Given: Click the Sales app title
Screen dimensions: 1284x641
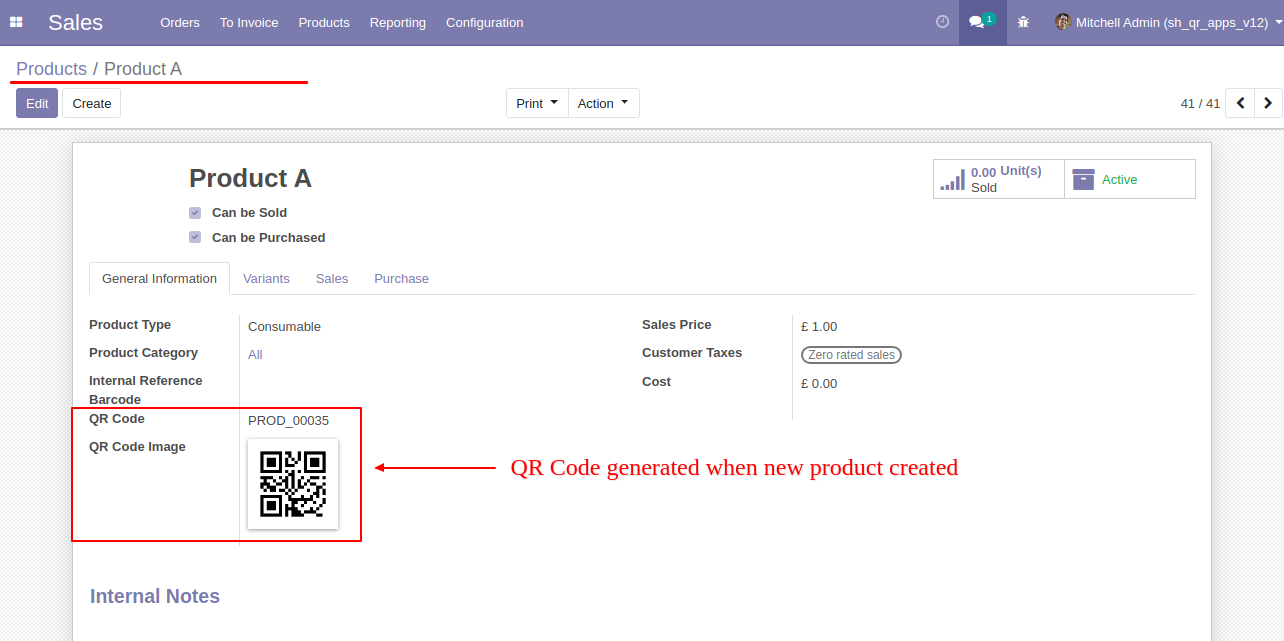Looking at the screenshot, I should (x=75, y=22).
